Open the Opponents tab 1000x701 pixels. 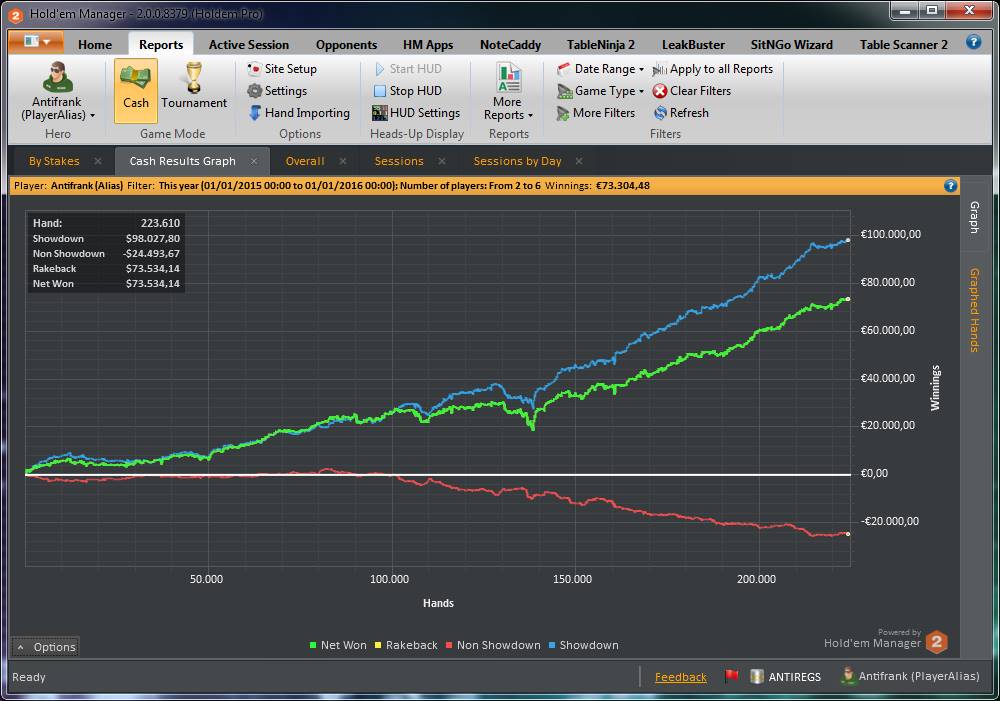click(x=346, y=45)
